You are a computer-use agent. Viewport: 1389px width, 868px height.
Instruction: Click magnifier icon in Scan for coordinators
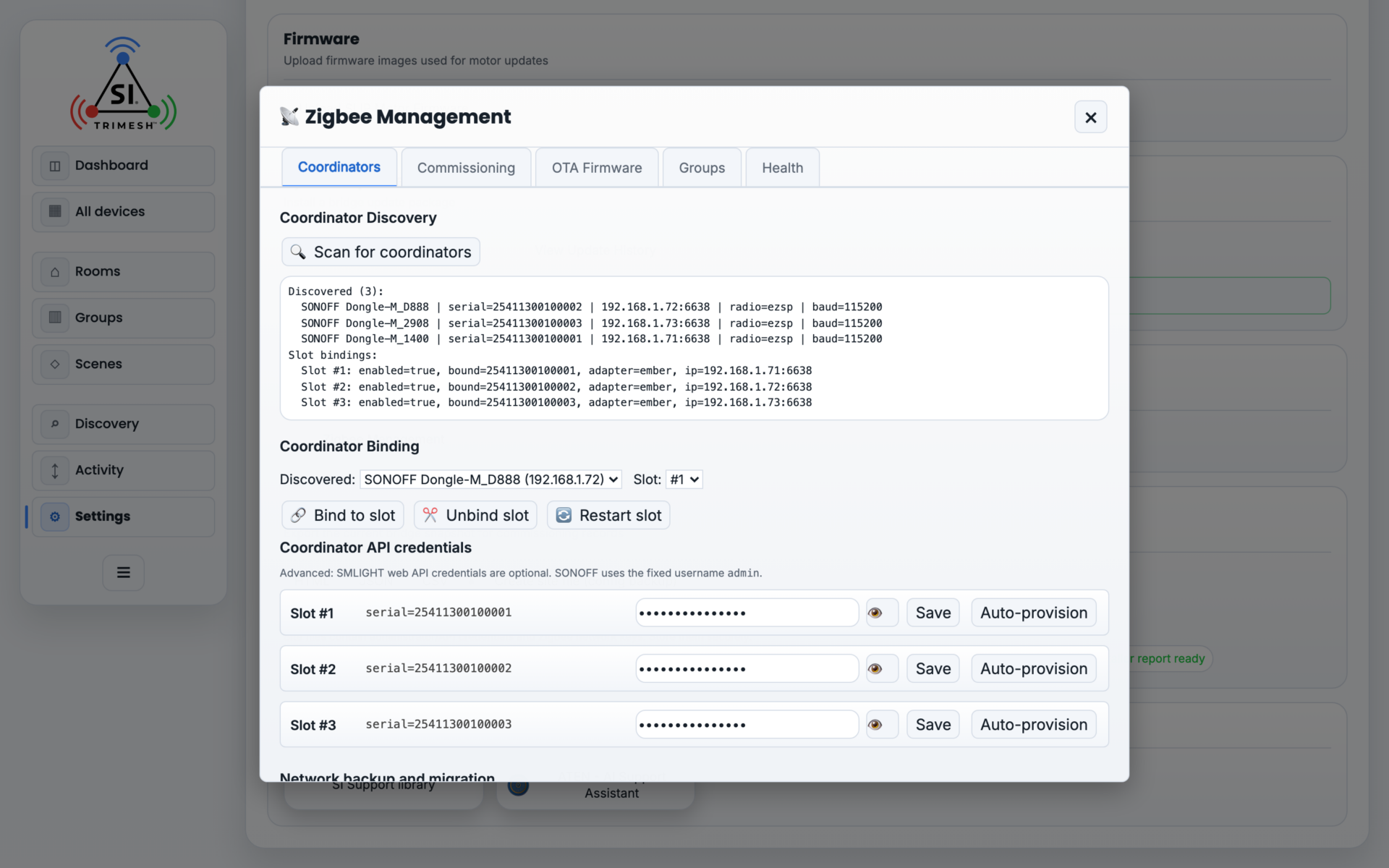pyautogui.click(x=297, y=252)
